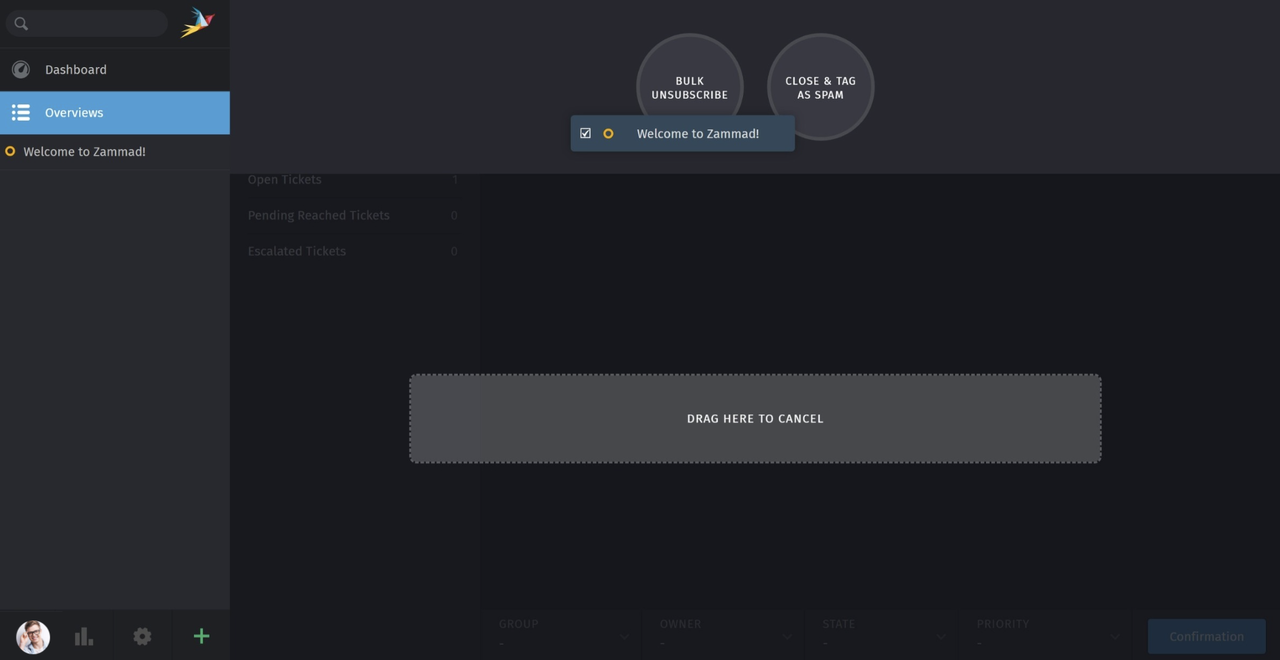Open the user avatar menu

[x=32, y=637]
